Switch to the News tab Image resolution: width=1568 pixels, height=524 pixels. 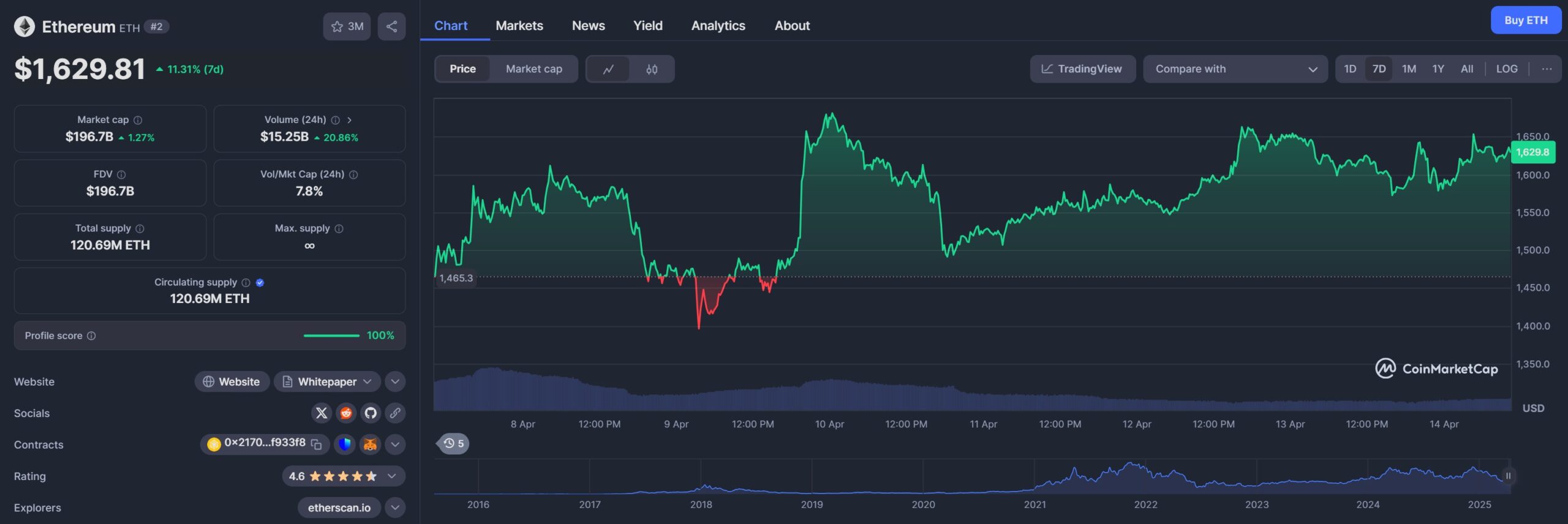coord(588,26)
